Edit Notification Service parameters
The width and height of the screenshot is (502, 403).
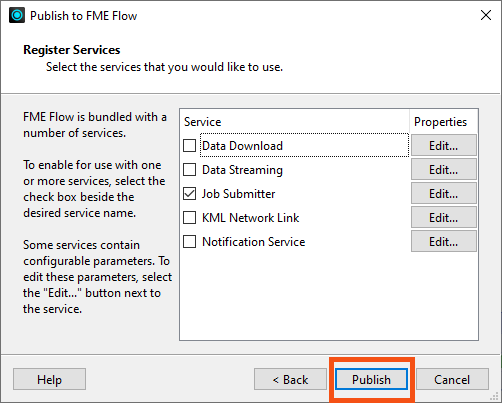pos(444,241)
